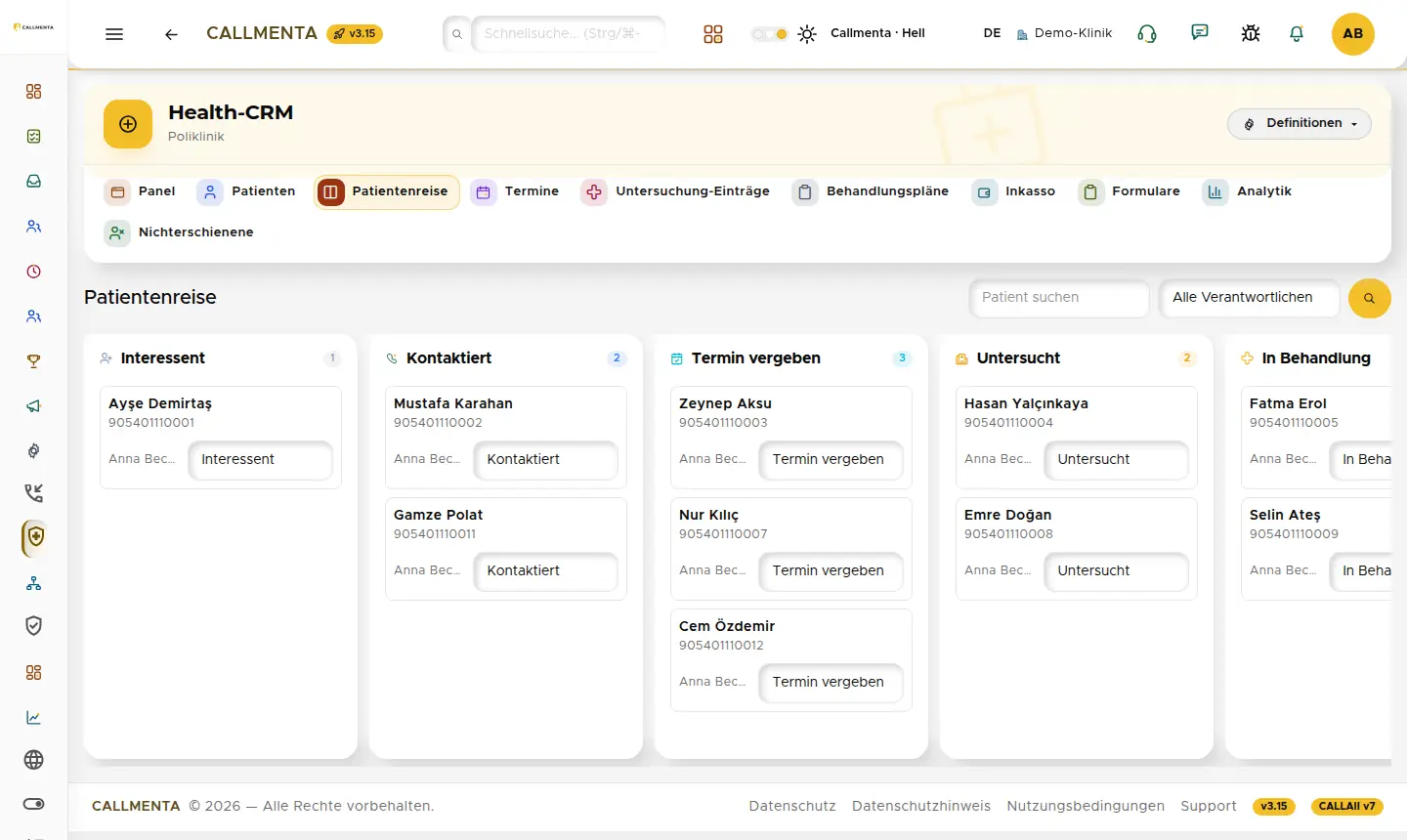This screenshot has width=1407, height=840.
Task: Open status dropdown for Cem Özdemir
Action: pos(831,683)
